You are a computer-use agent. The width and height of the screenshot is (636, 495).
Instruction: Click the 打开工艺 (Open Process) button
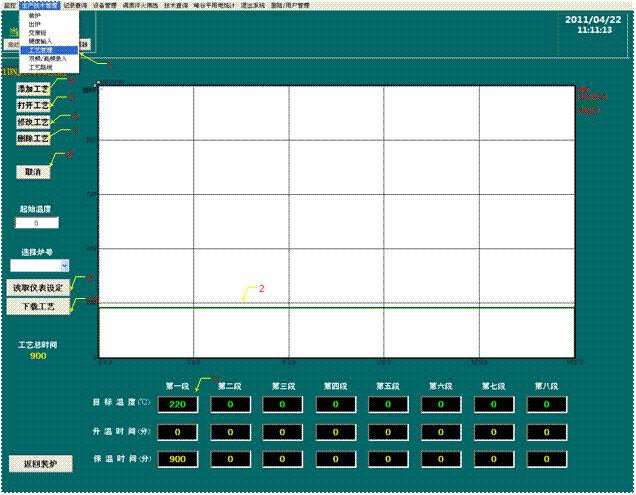click(33, 106)
